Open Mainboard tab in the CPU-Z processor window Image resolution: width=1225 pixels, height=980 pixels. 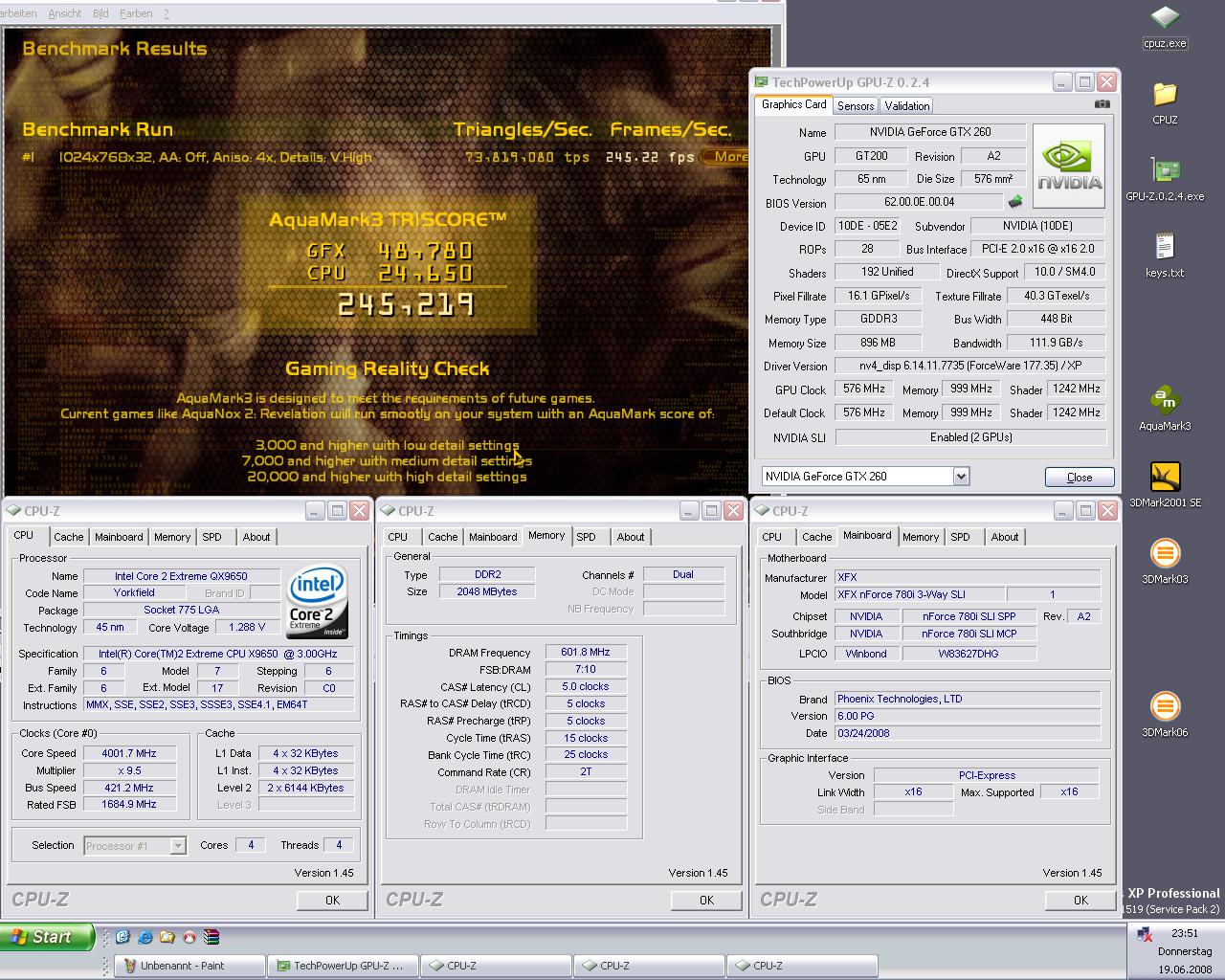pyautogui.click(x=119, y=537)
